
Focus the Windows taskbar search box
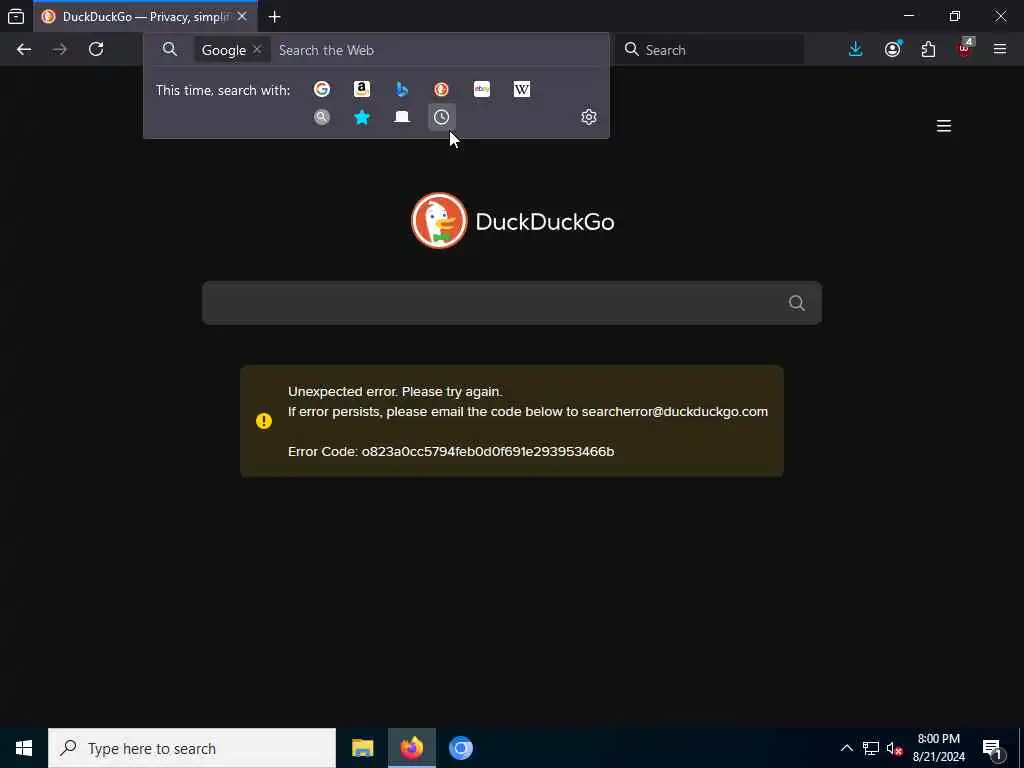coord(192,748)
